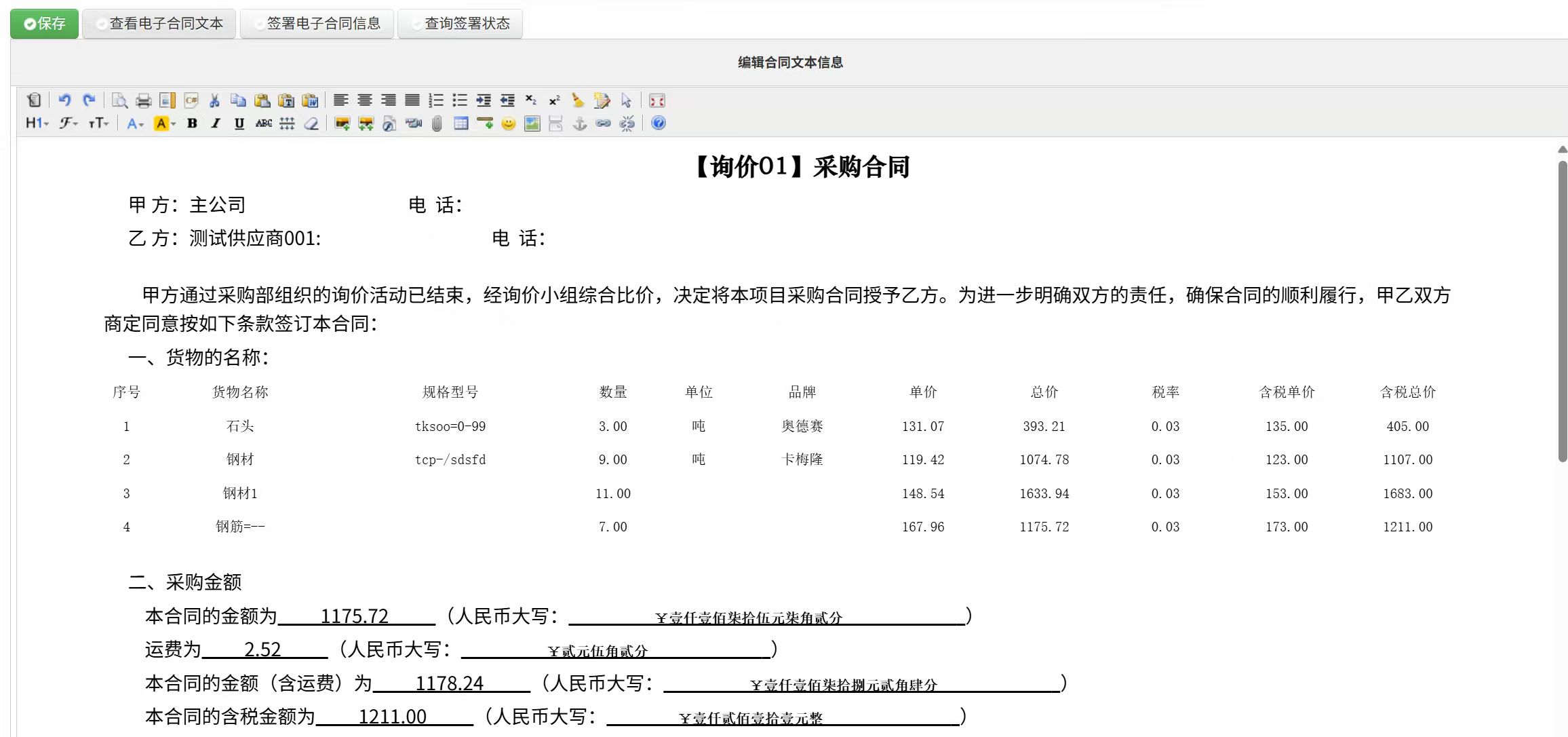This screenshot has height=737, width=1568.
Task: Save the contract with 保存 button
Action: point(43,22)
